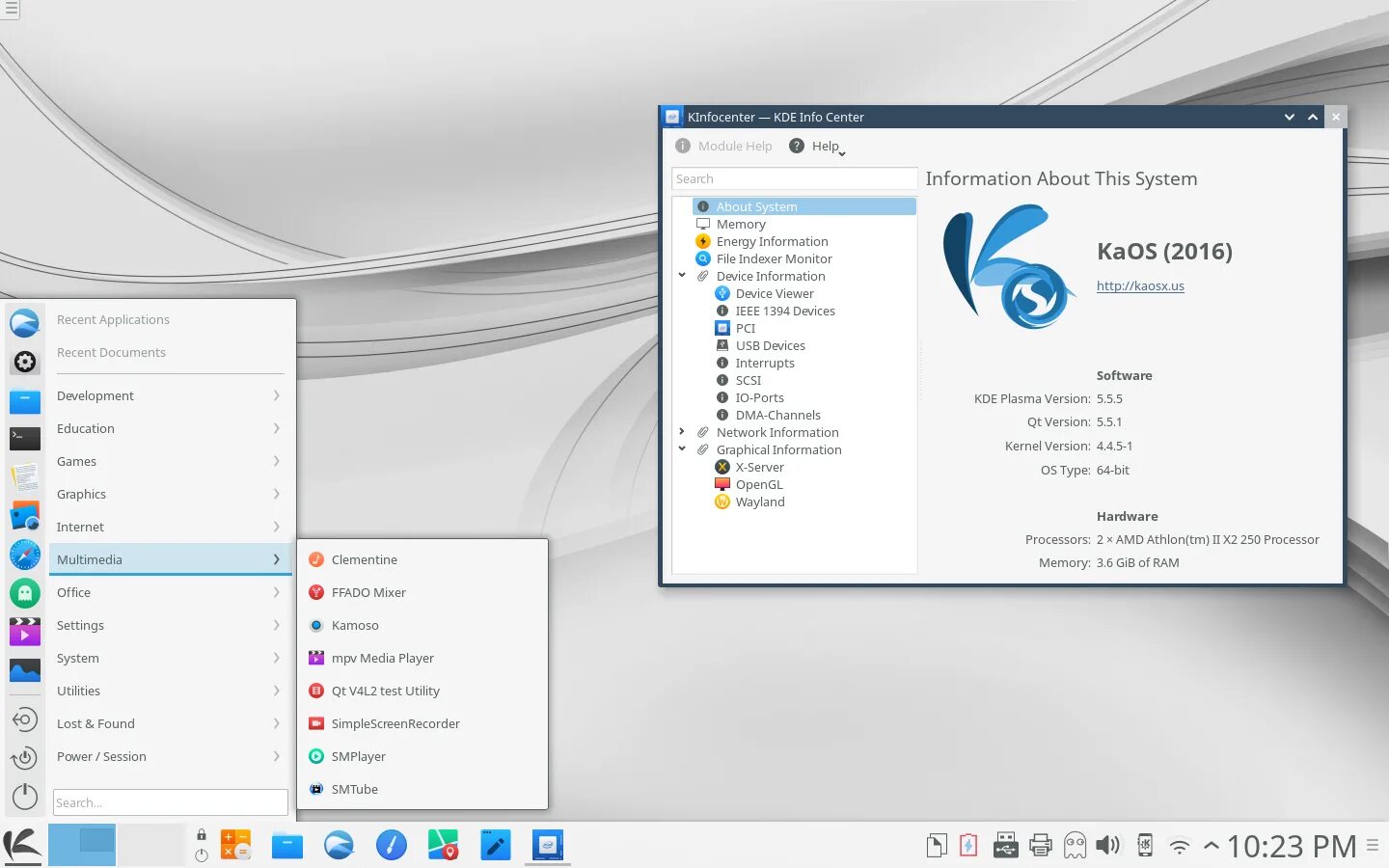1389x868 pixels.
Task: Open the File Indexer Monitor module
Action: pos(774,258)
